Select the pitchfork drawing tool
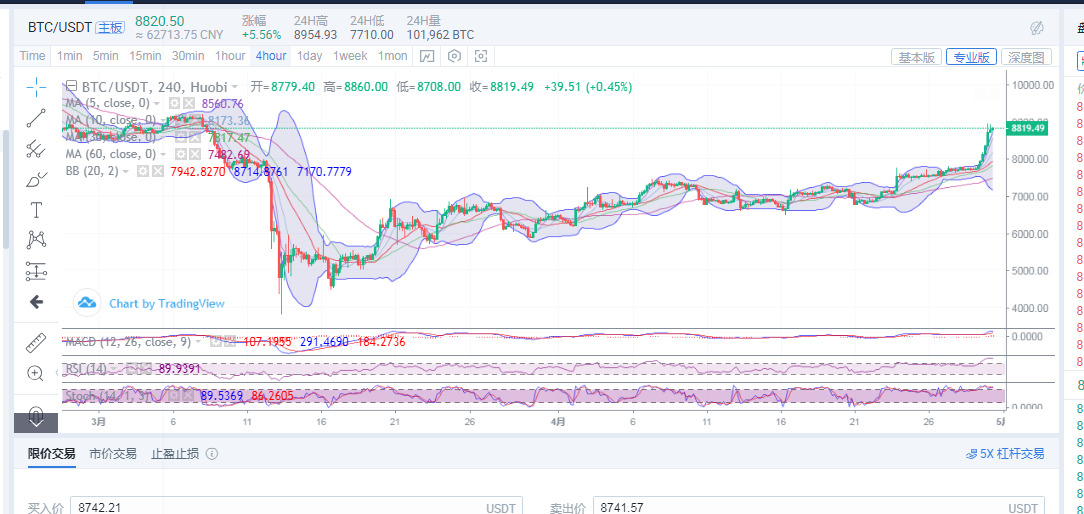 (x=36, y=149)
